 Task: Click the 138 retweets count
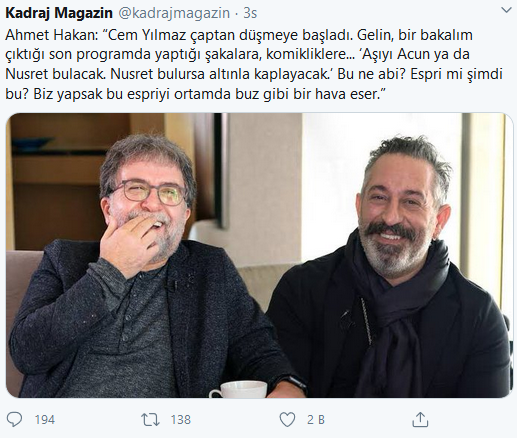[181, 419]
